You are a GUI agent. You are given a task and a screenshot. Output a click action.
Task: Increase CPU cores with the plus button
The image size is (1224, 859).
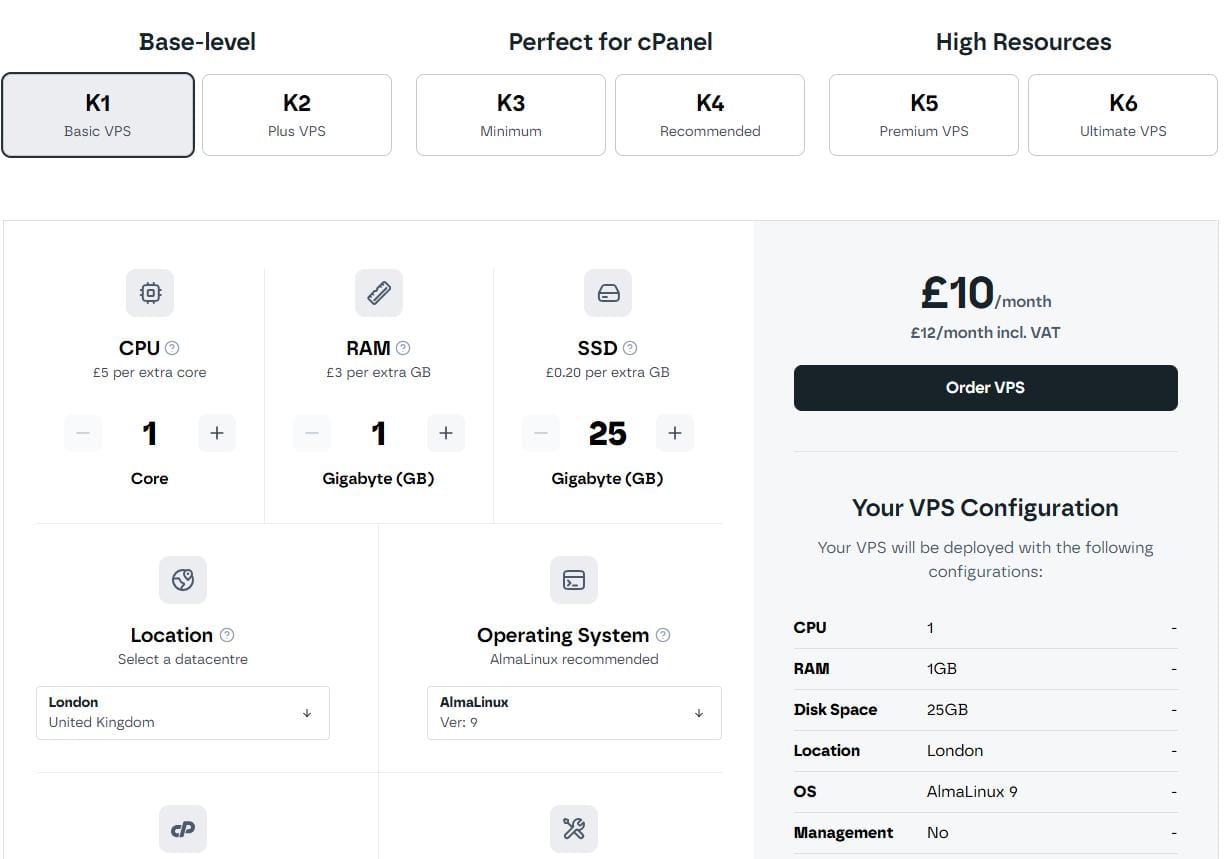click(217, 433)
